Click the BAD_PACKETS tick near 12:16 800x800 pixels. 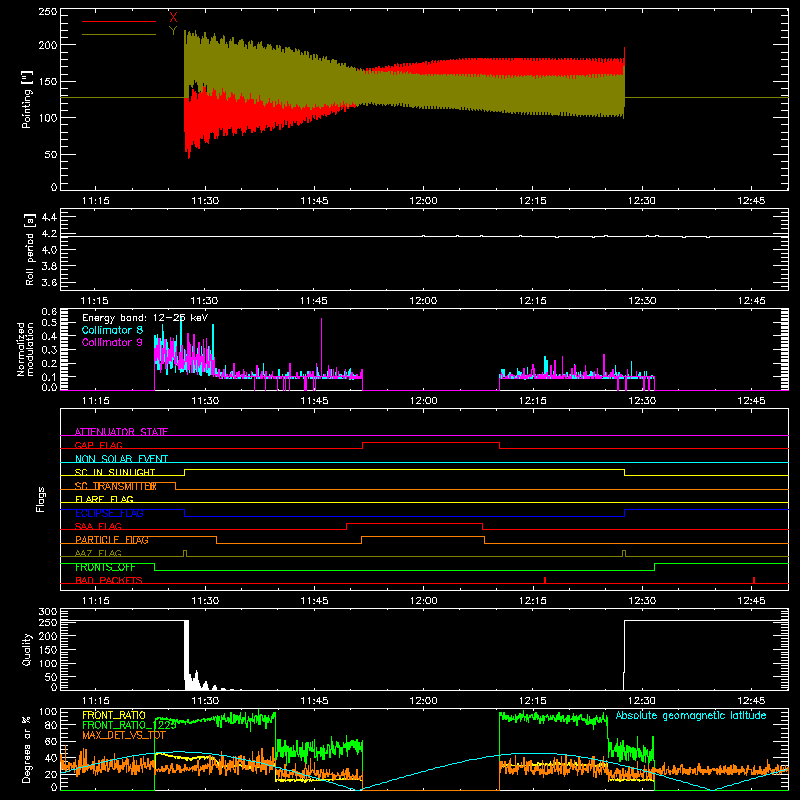(545, 580)
